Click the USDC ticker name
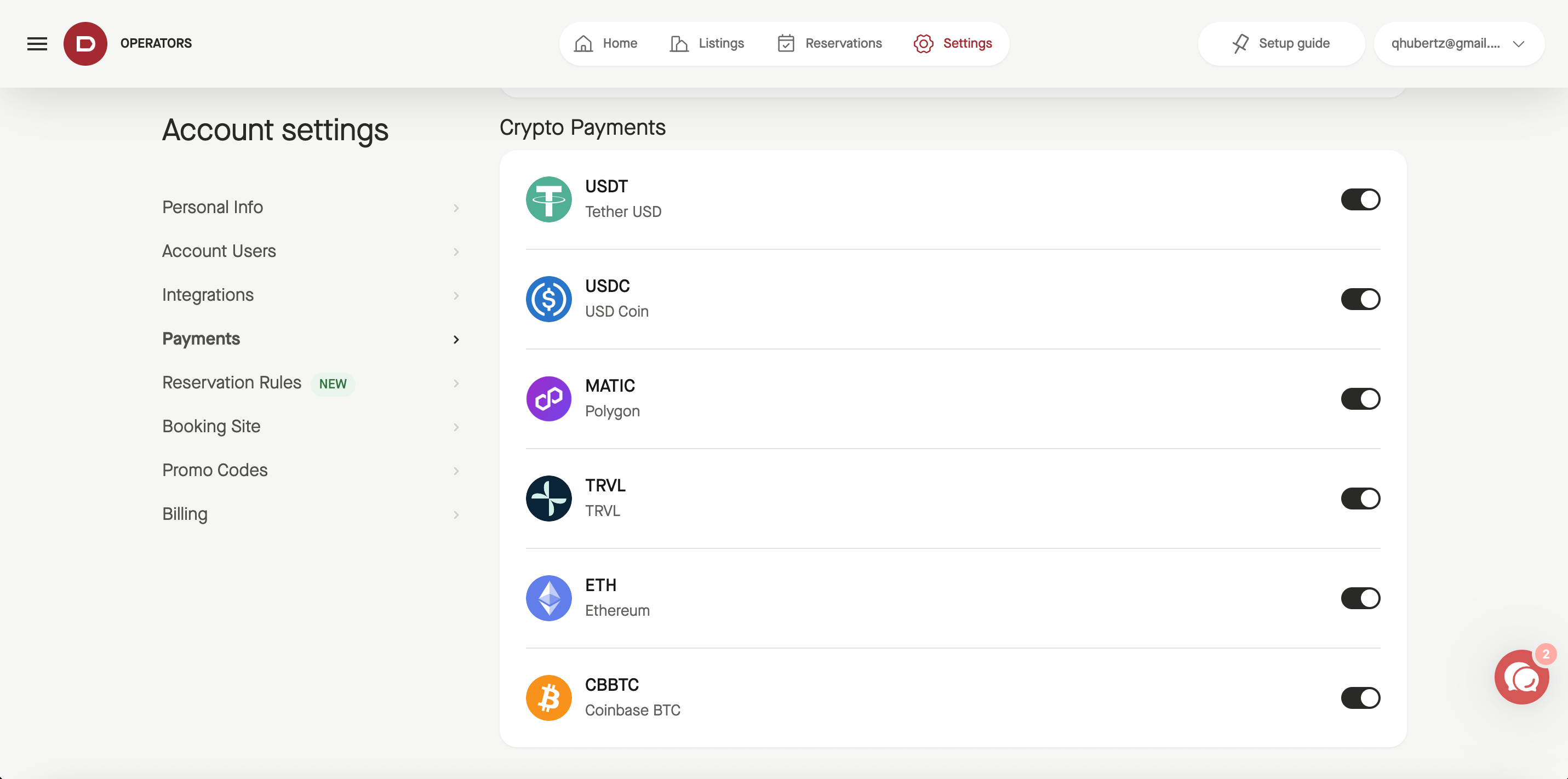Screen dimensions: 1568x779 pyautogui.click(x=608, y=286)
